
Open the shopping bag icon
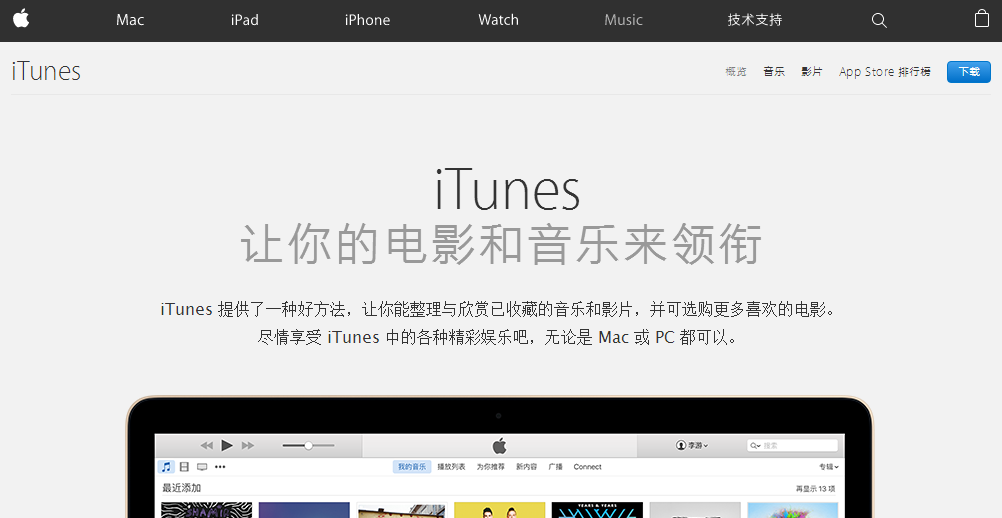click(x=982, y=19)
